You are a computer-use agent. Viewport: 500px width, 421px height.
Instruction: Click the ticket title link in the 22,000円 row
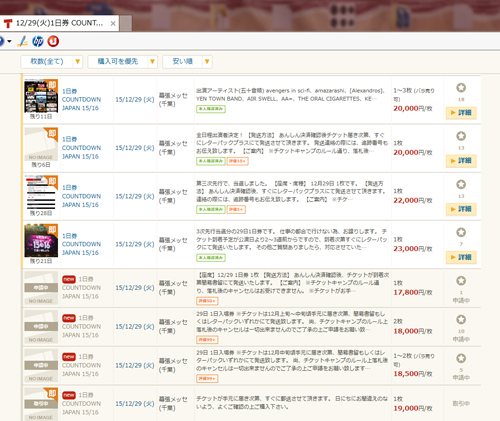(81, 196)
